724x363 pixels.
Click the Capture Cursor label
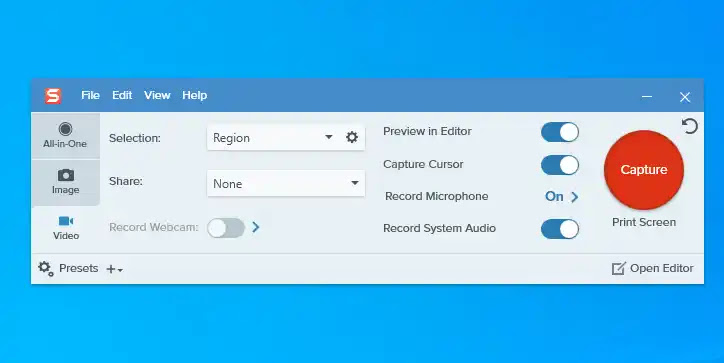click(x=423, y=164)
